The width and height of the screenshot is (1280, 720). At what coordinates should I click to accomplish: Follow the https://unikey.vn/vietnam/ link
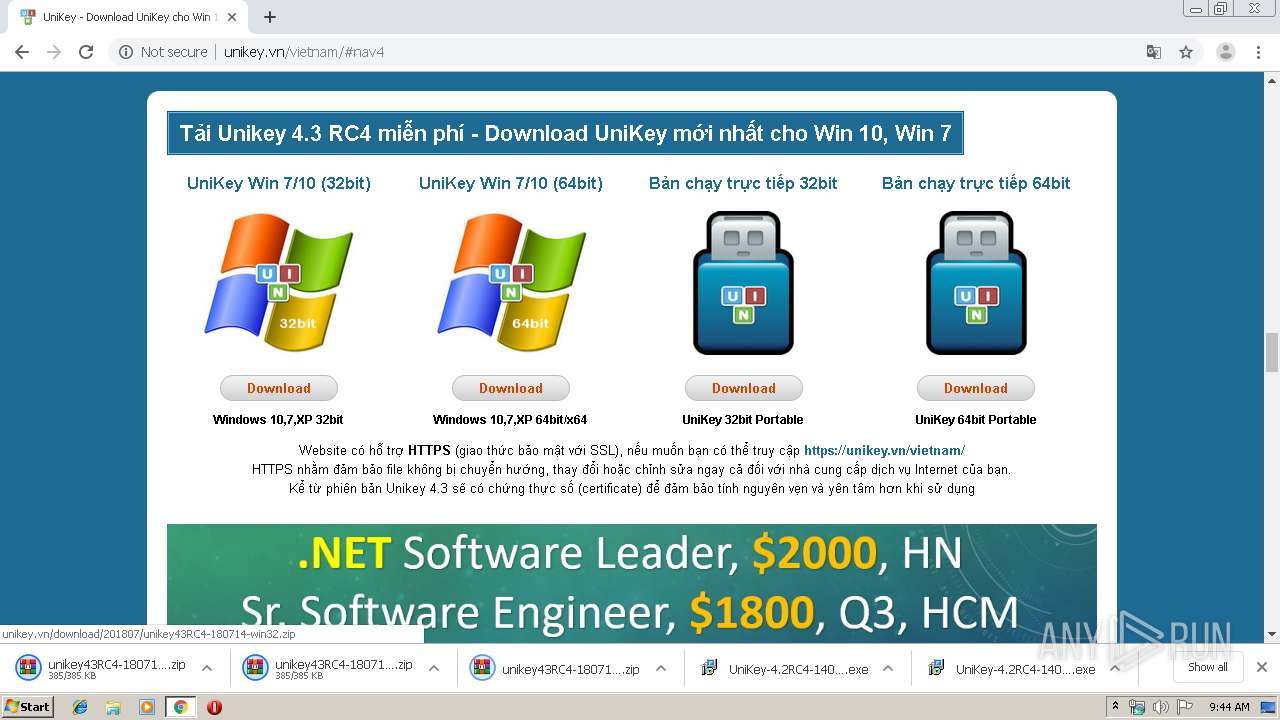tap(884, 451)
